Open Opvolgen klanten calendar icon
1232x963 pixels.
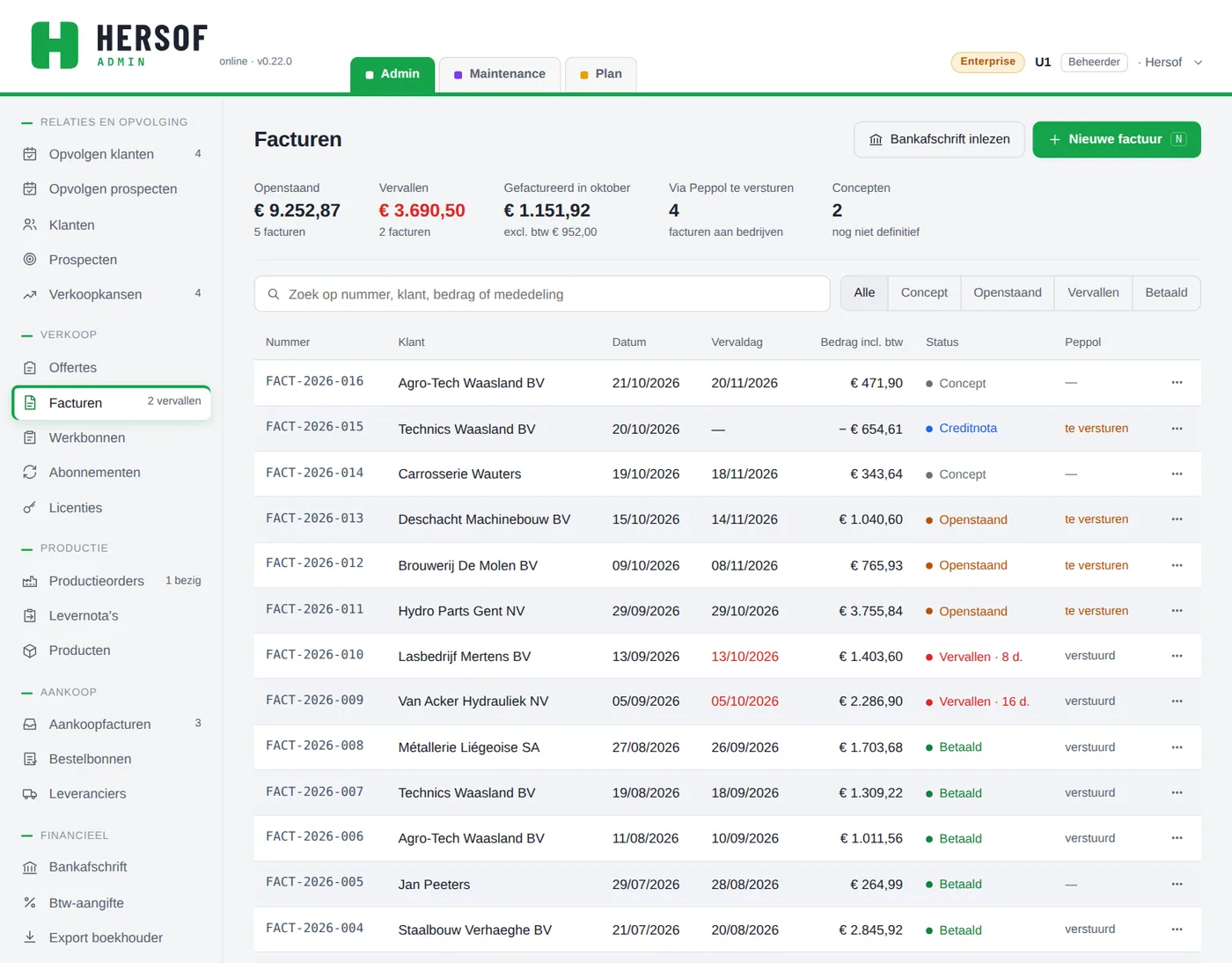point(30,154)
